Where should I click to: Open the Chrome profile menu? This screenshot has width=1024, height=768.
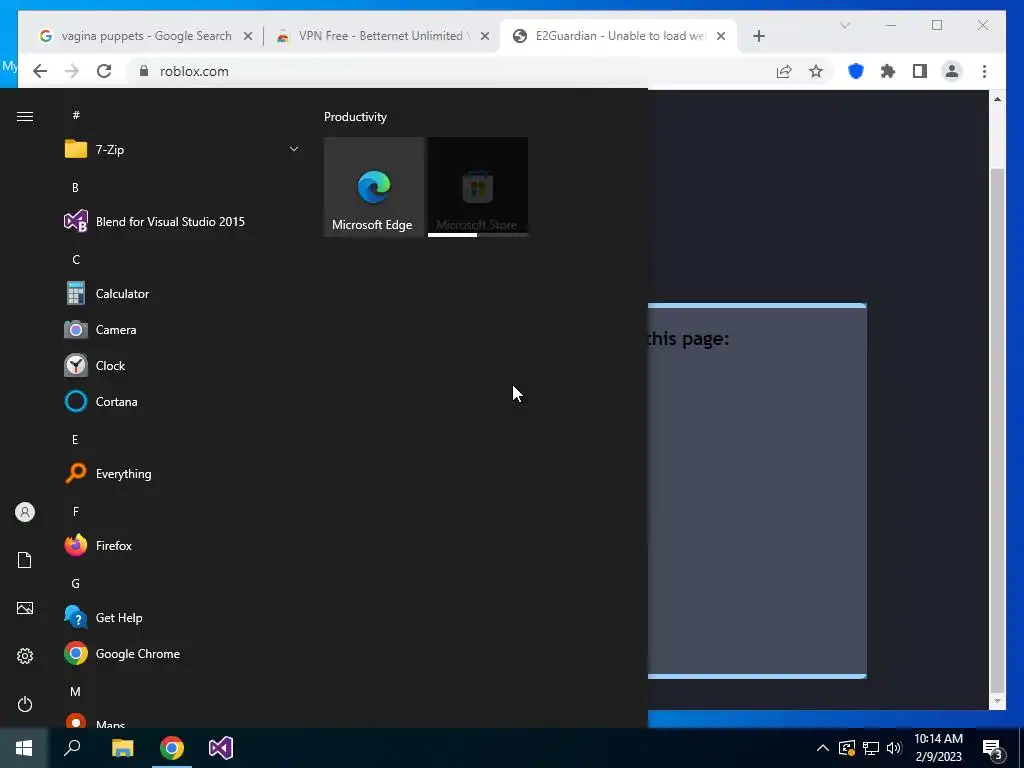click(952, 71)
